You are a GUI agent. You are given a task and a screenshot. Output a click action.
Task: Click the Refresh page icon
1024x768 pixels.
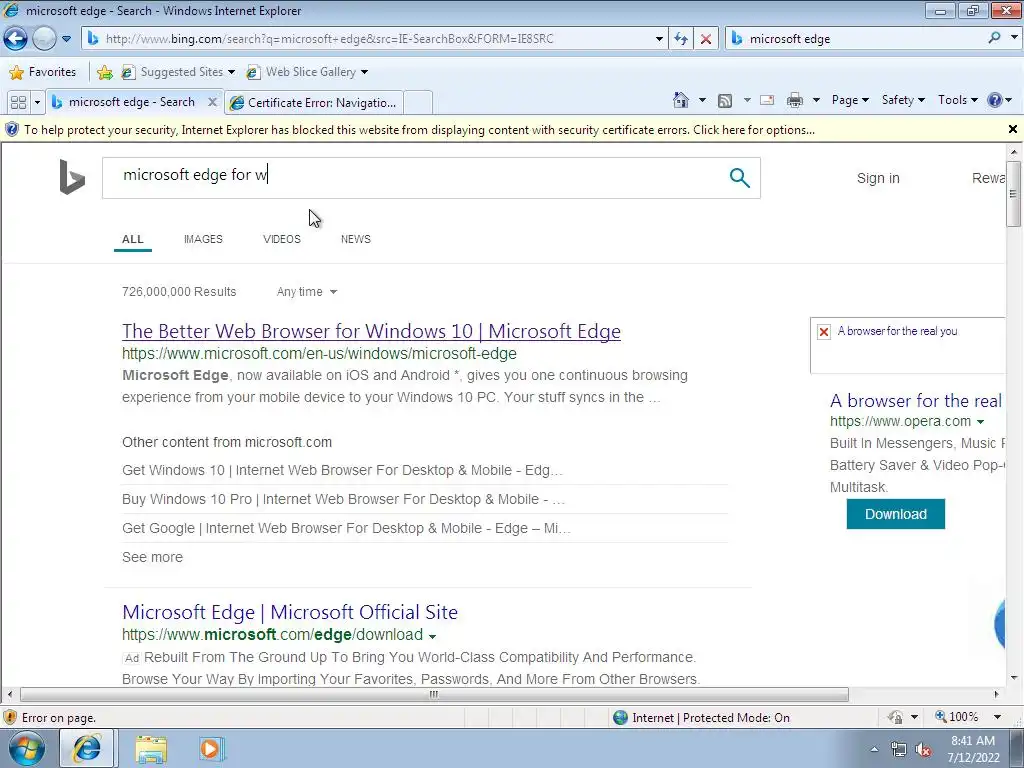coord(680,39)
